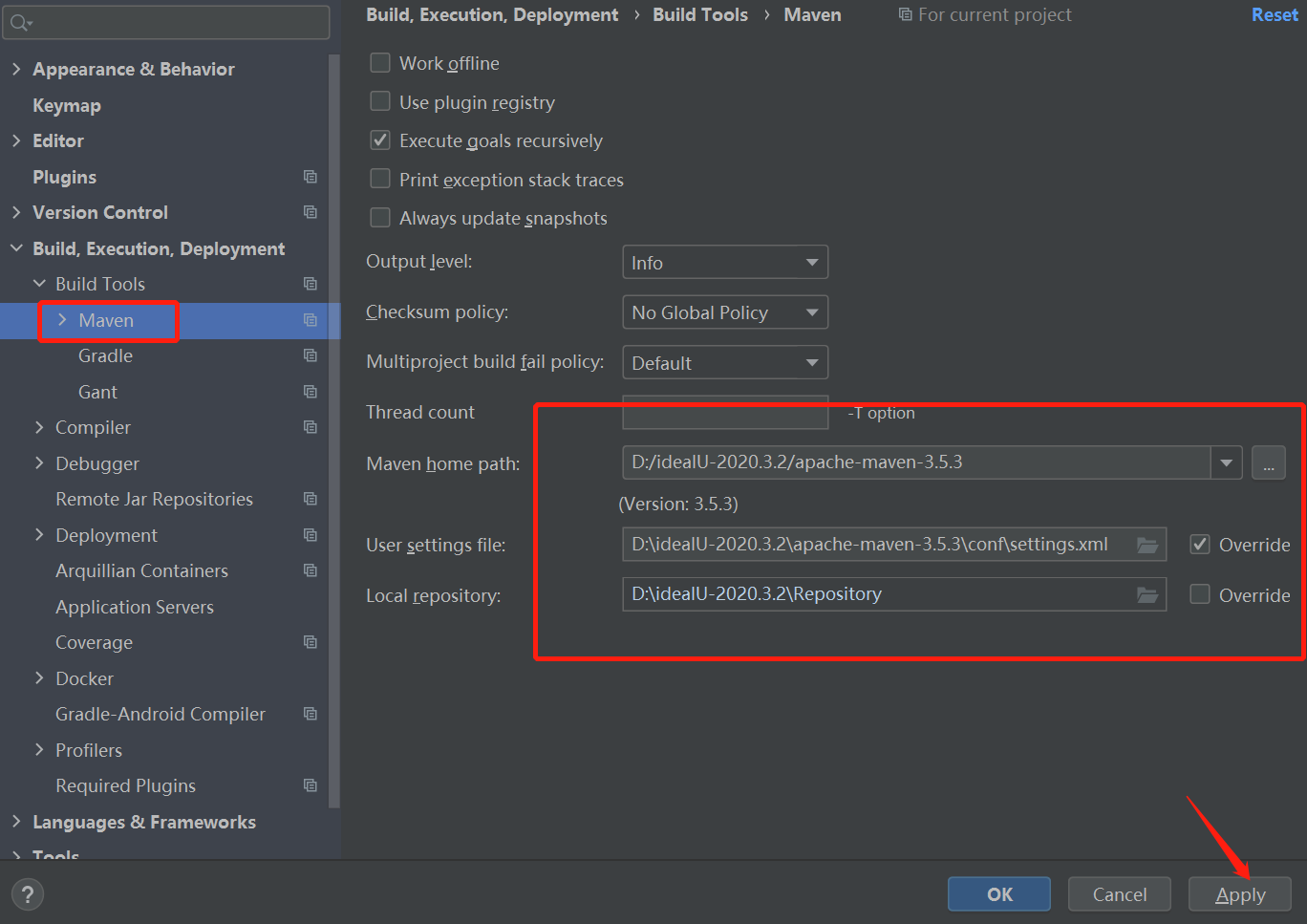The image size is (1307, 924).
Task: Expand Languages & Frameworks section
Action: pos(16,822)
